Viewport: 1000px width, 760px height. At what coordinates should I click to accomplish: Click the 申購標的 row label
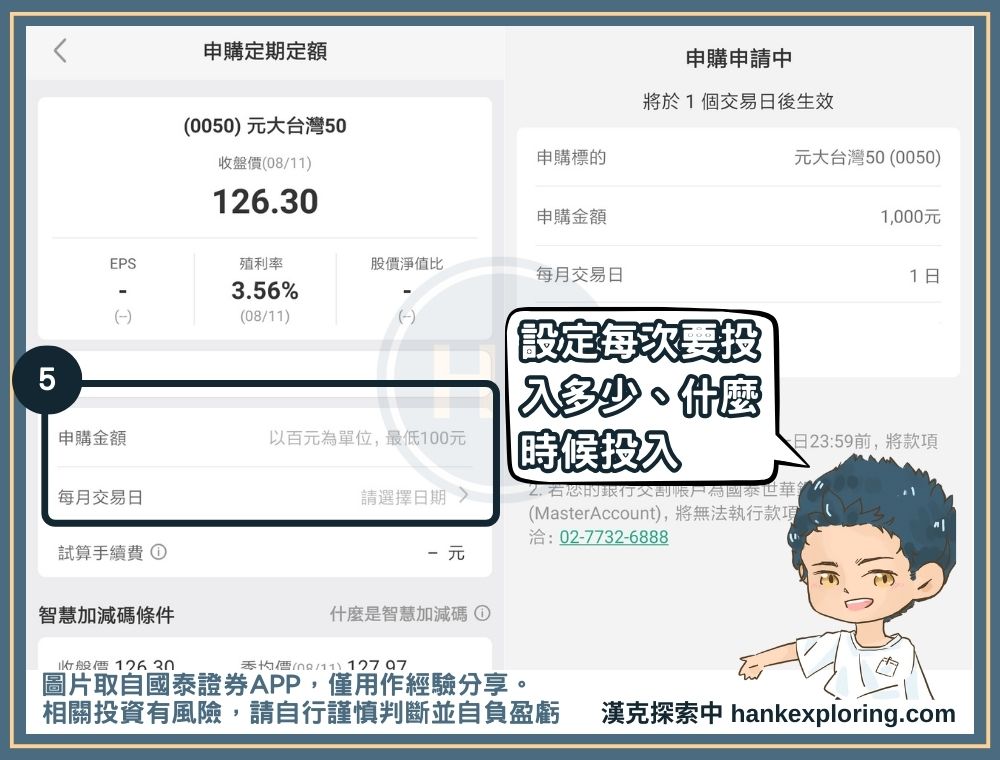point(571,157)
